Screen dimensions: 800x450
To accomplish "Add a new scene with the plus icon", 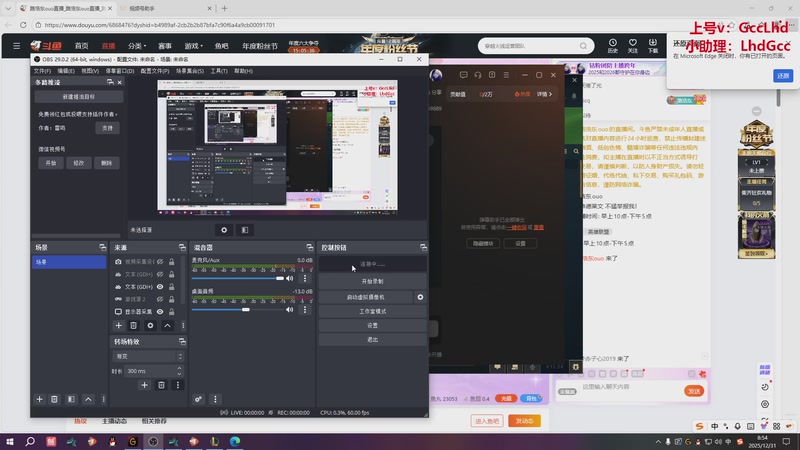I will pyautogui.click(x=39, y=399).
